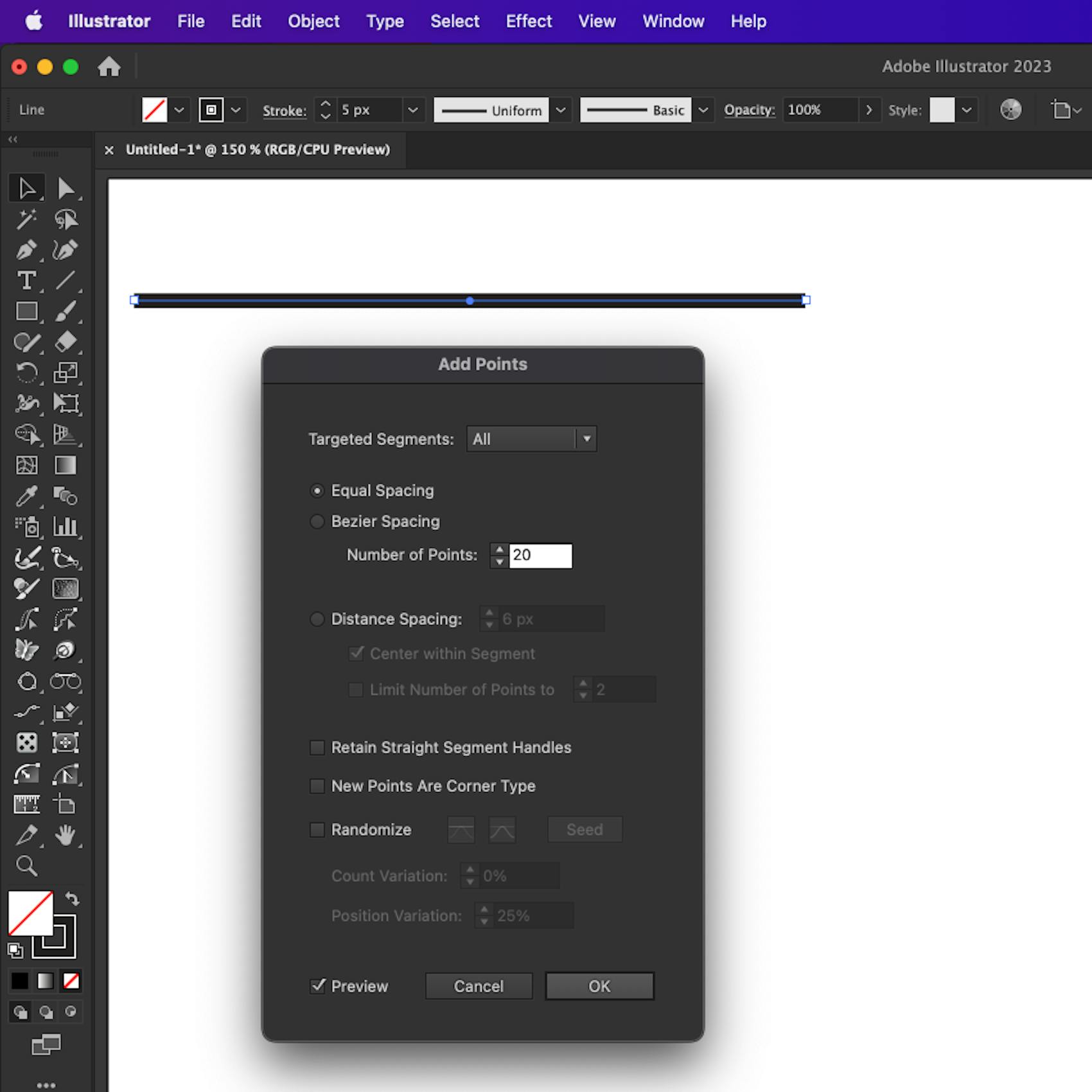Select the Hand tool
The height and width of the screenshot is (1092, 1092).
[x=66, y=835]
